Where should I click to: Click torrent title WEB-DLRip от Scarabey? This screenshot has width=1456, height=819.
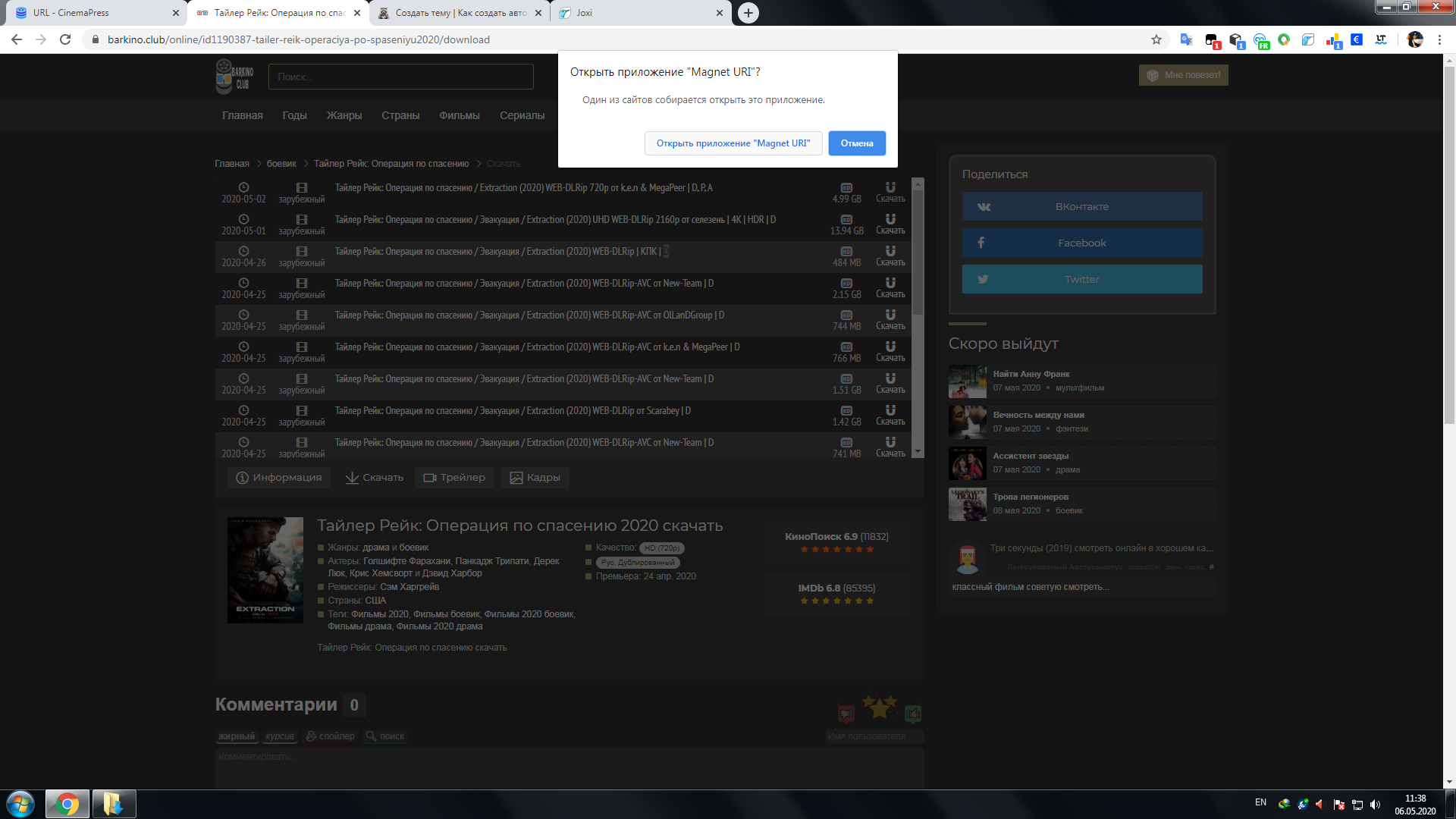click(x=513, y=411)
